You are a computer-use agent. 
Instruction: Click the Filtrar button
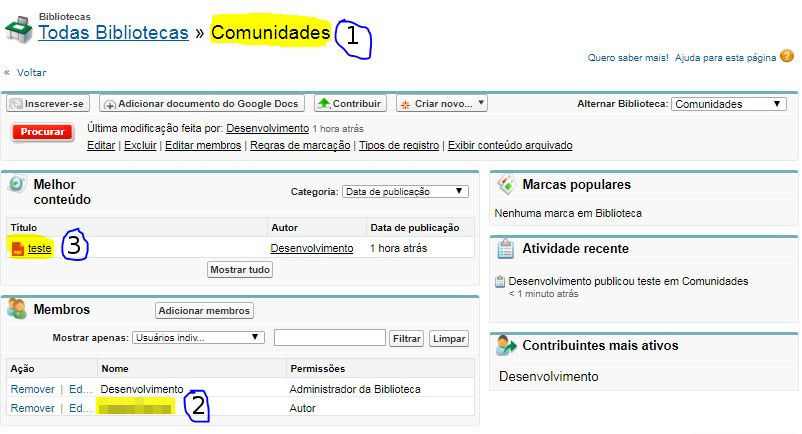(407, 338)
